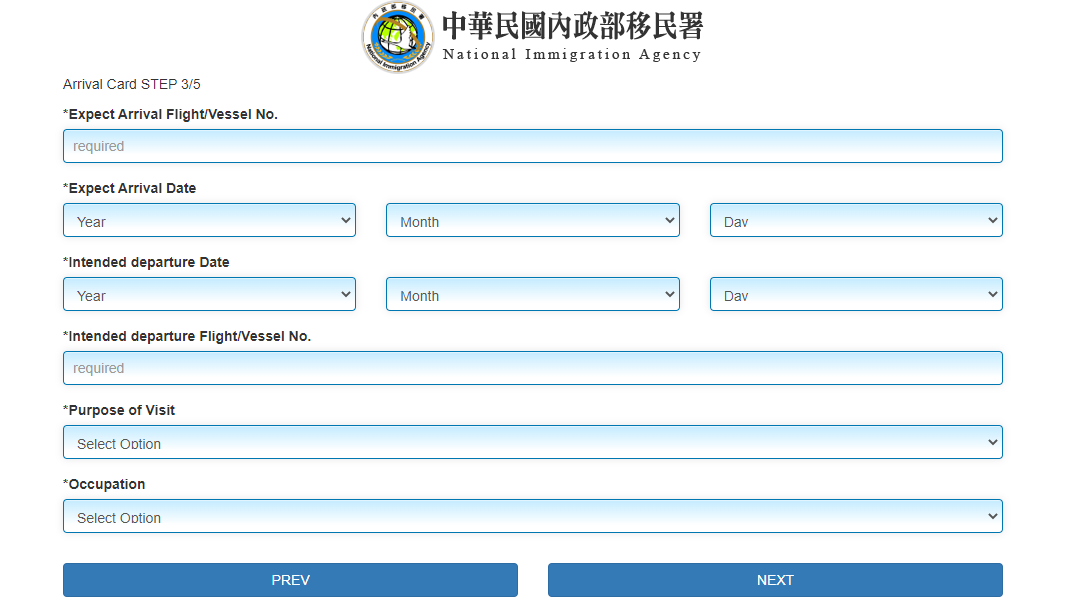Open the Expect Arrival Date Month dropdown
Screen dimensions: 1066x615
point(532,221)
